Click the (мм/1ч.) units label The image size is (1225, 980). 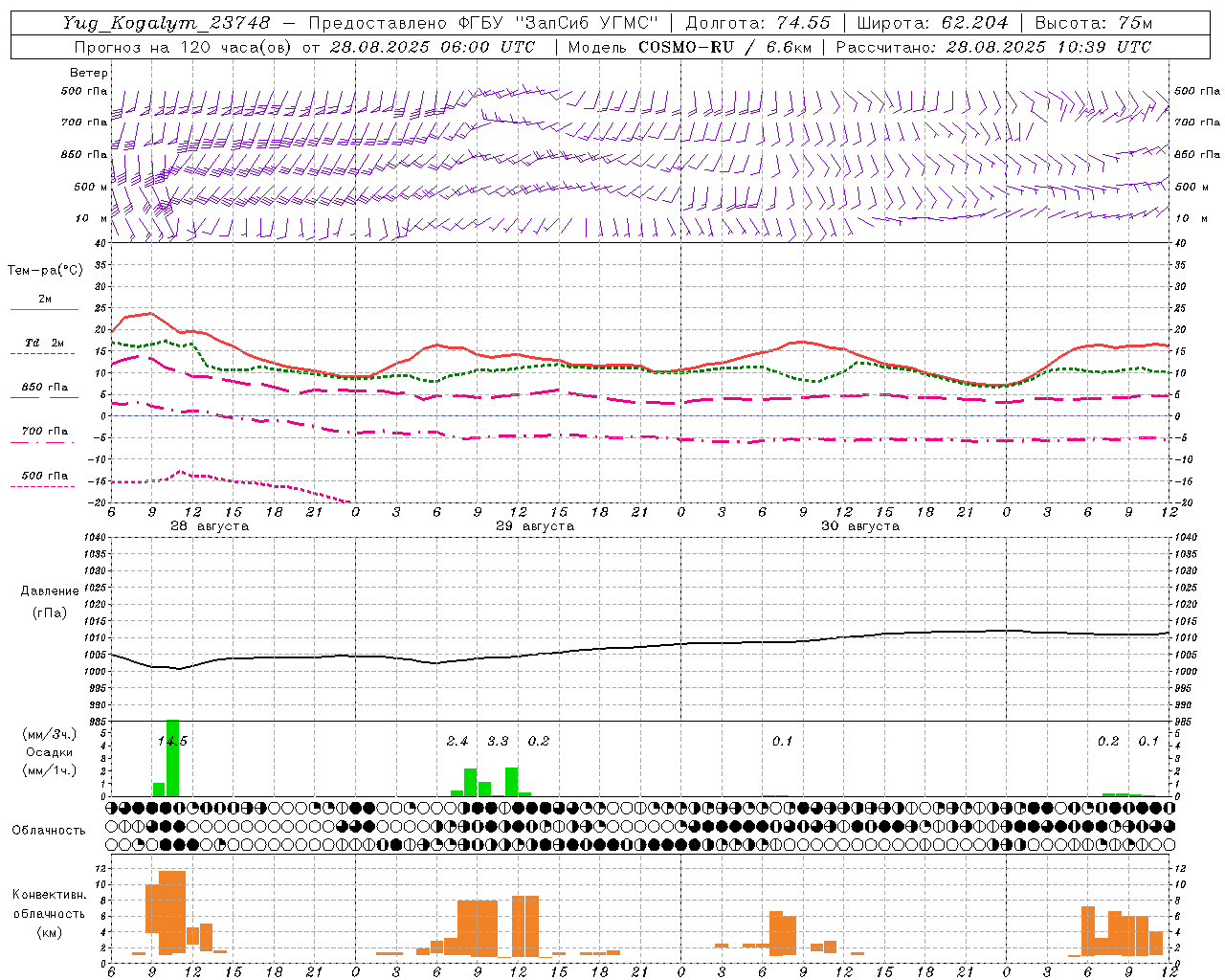50,770
